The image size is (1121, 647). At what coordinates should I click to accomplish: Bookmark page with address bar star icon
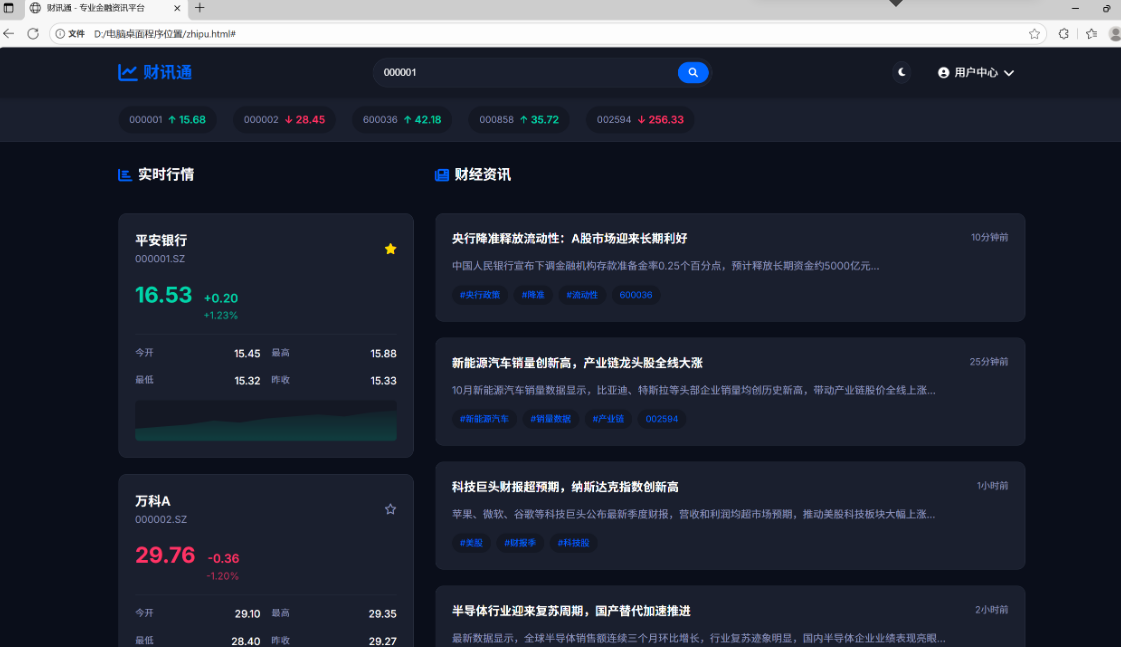1034,34
